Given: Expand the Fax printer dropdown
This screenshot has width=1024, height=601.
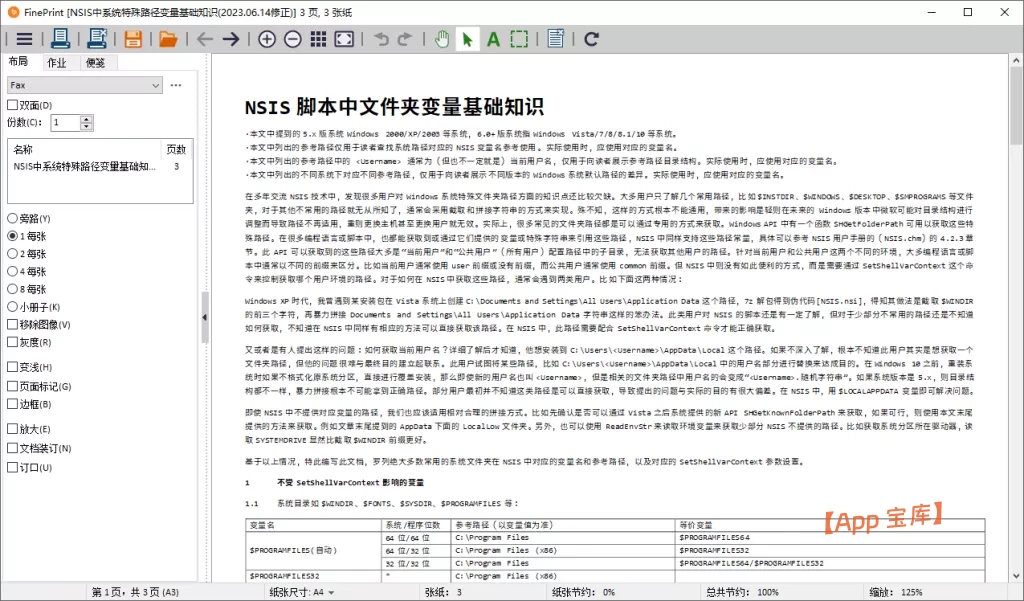Looking at the screenshot, I should [x=155, y=86].
